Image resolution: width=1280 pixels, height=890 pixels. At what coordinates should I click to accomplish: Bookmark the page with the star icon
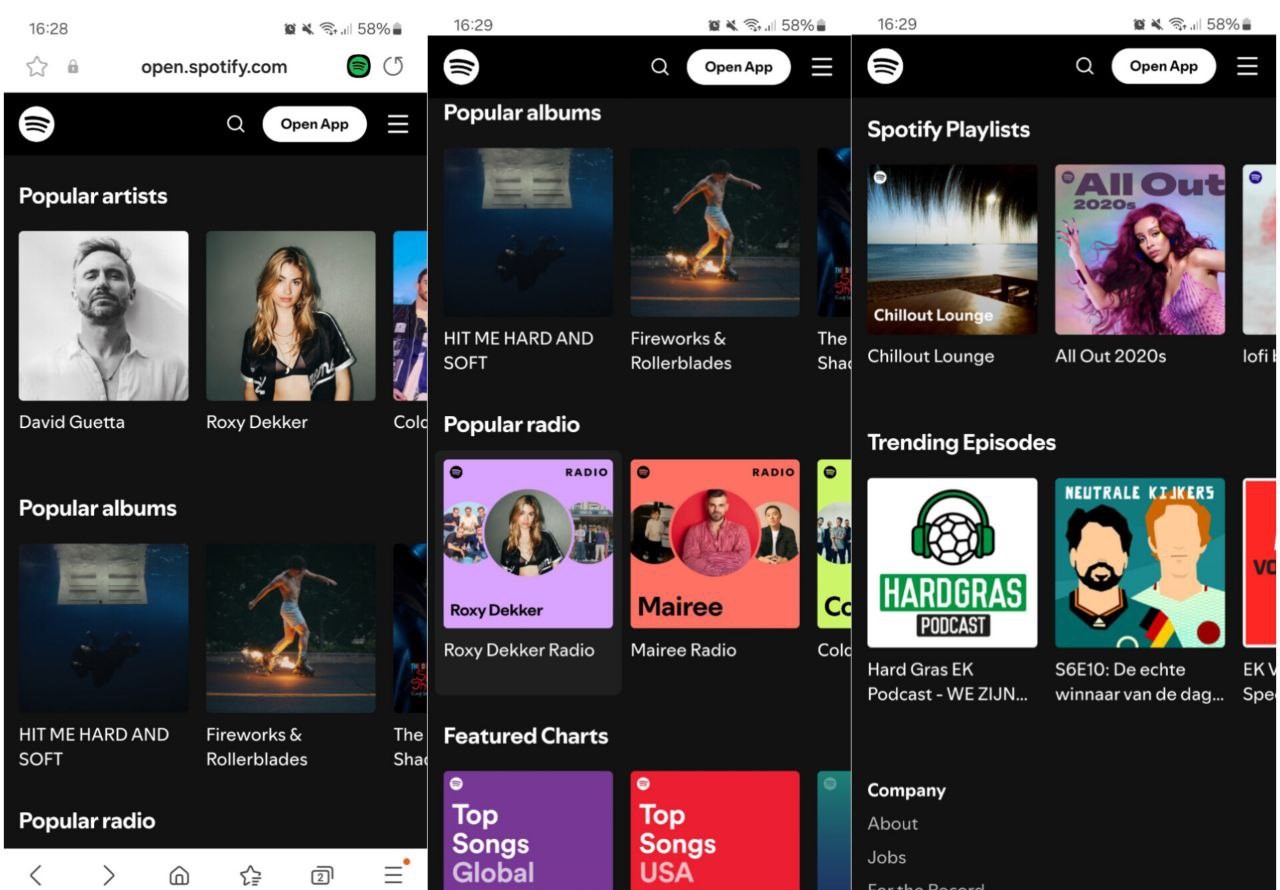click(x=37, y=67)
